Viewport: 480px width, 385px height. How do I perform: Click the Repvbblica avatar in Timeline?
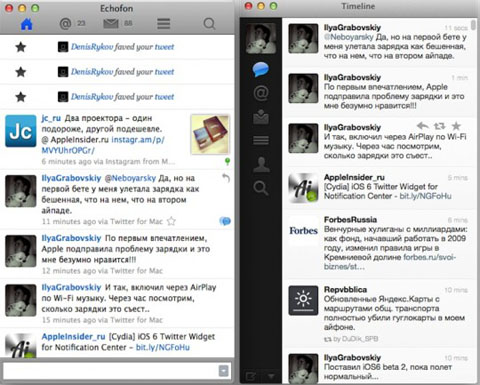click(303, 300)
